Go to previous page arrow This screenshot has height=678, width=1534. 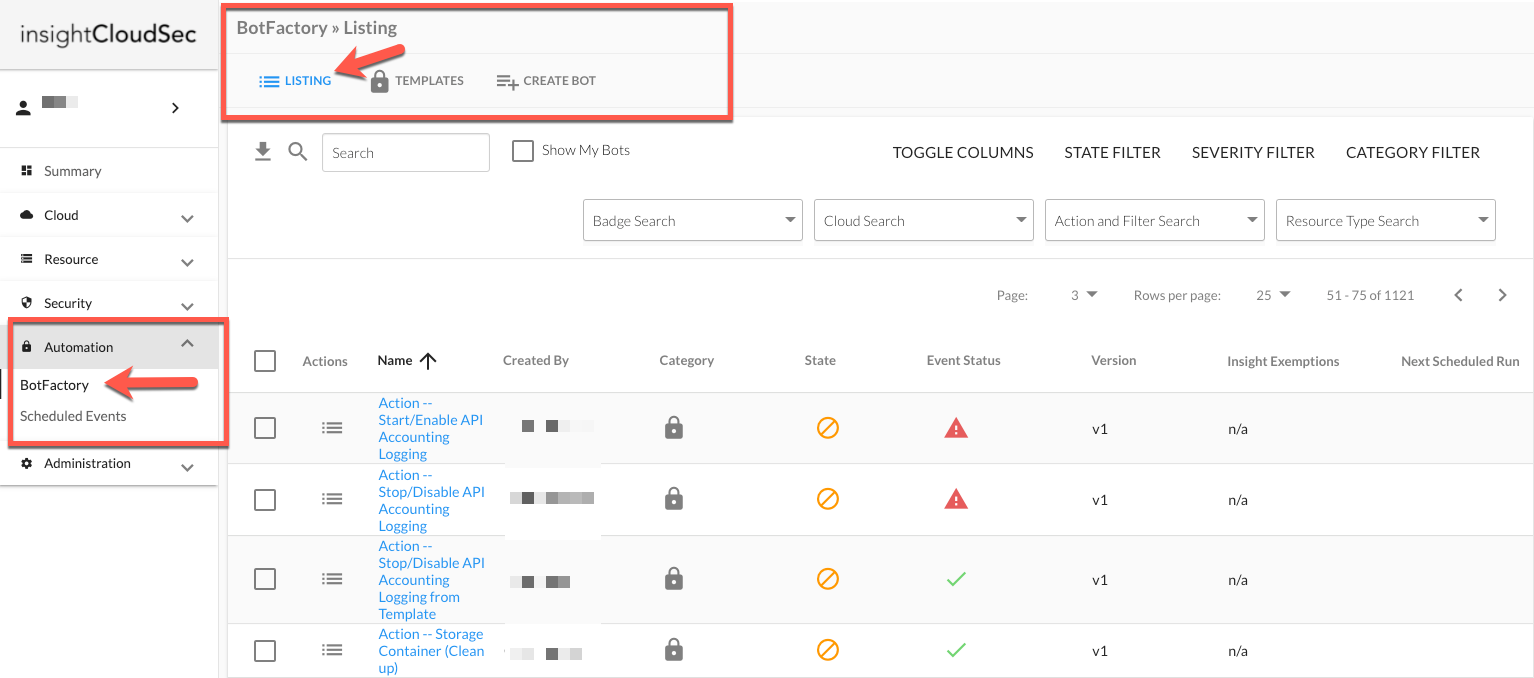pos(1458,295)
